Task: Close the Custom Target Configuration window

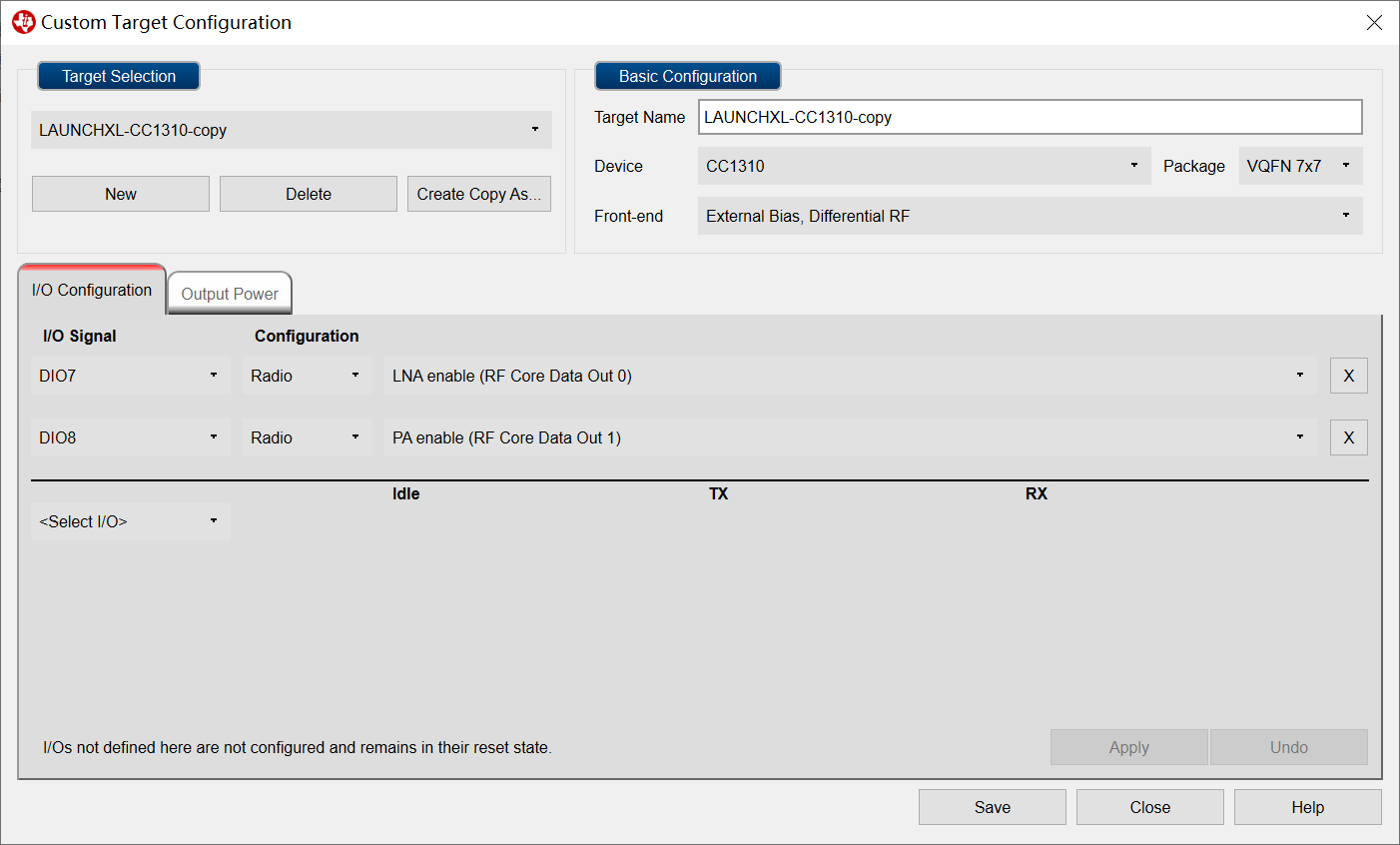Action: point(1374,22)
